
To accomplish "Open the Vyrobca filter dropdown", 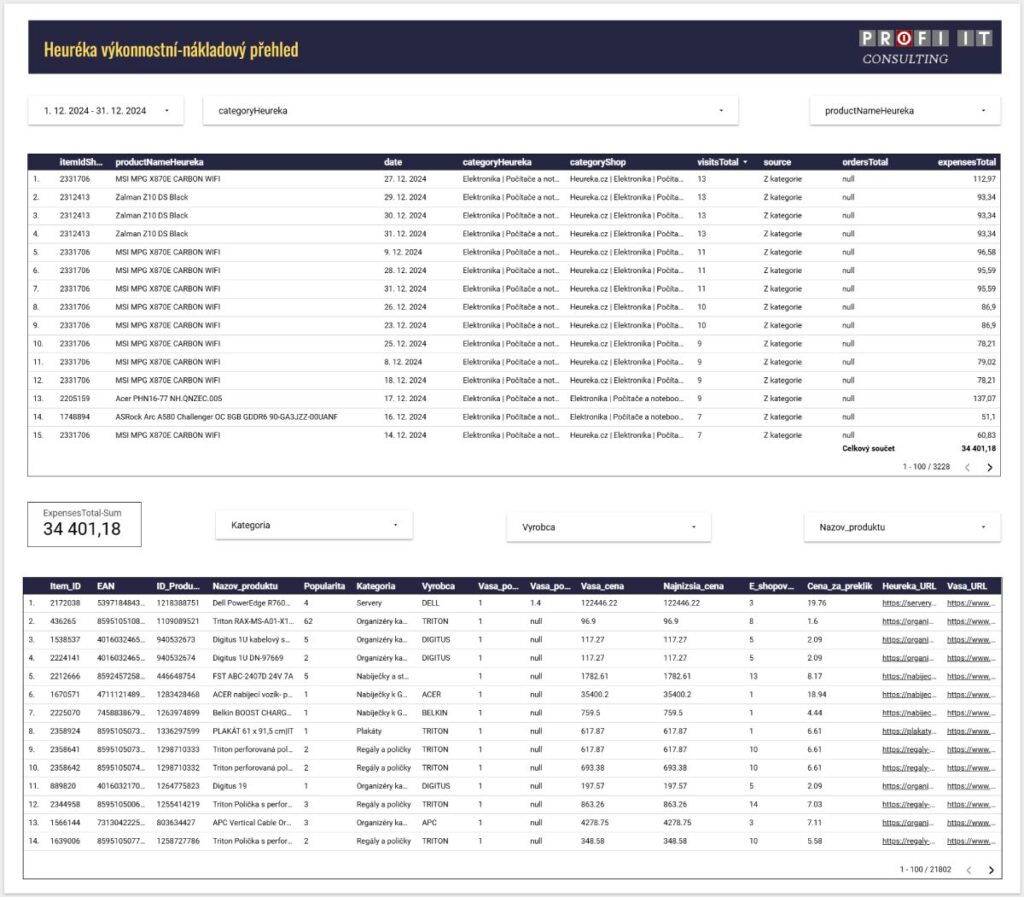I will click(x=608, y=527).
